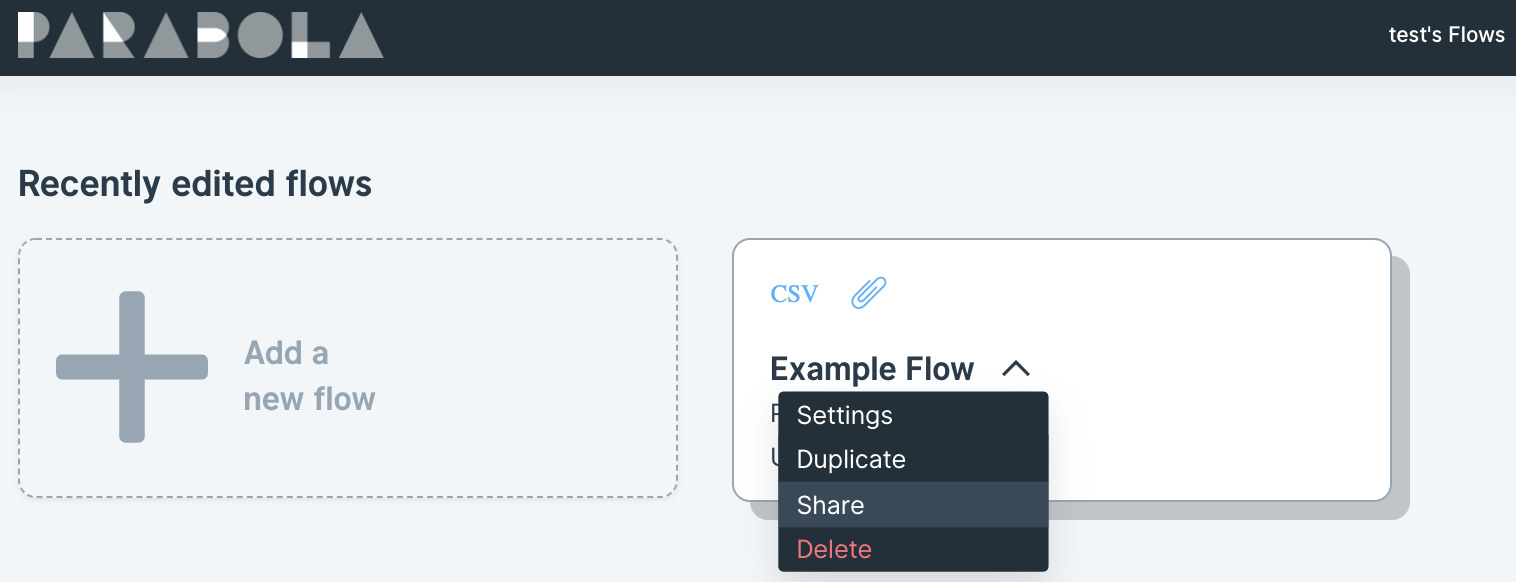Image resolution: width=1516 pixels, height=582 pixels.
Task: Click the paperclip attachment icon
Action: coord(869,294)
